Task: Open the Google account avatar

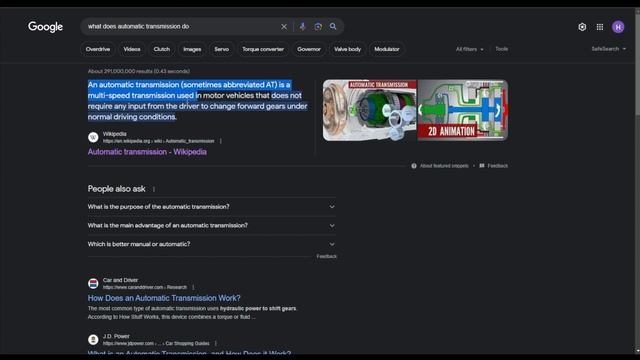Action: 618,27
